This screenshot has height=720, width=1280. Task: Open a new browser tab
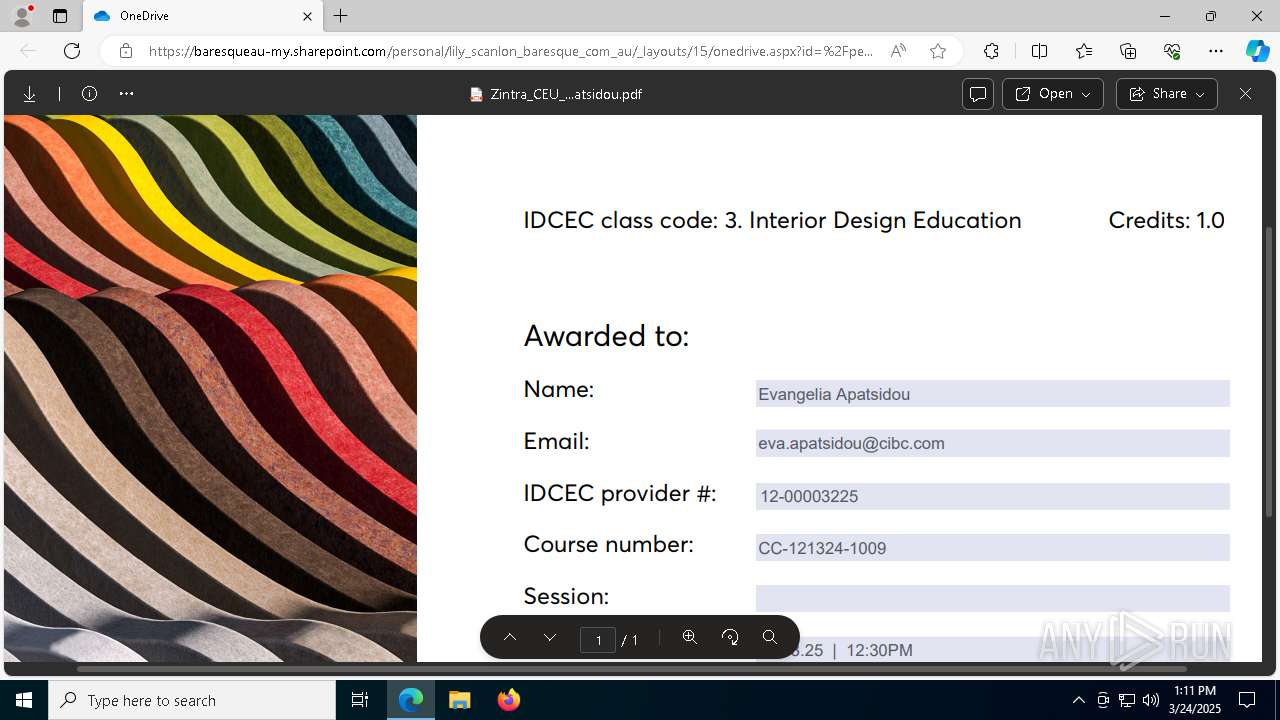click(341, 16)
